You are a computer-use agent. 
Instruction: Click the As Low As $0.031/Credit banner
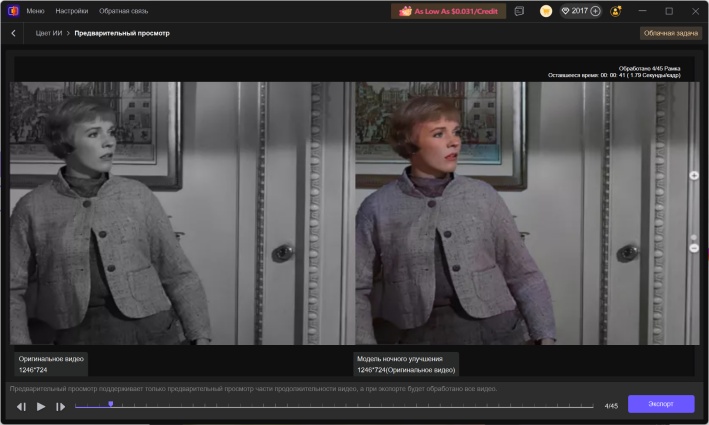[x=448, y=11]
